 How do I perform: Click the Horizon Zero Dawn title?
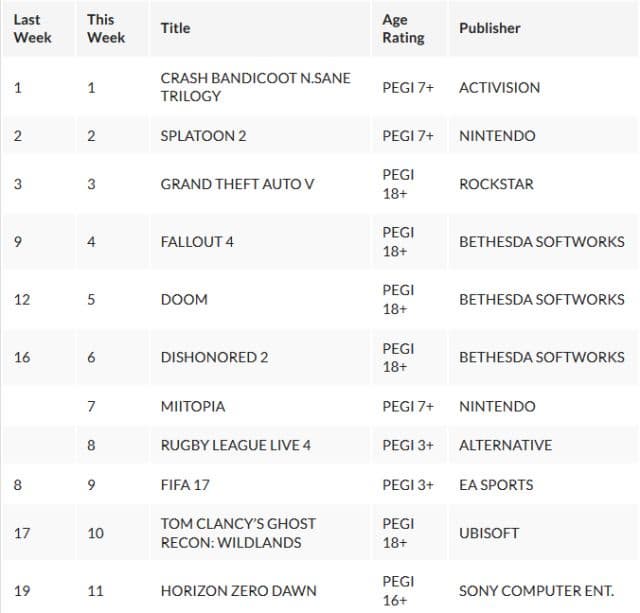click(238, 591)
